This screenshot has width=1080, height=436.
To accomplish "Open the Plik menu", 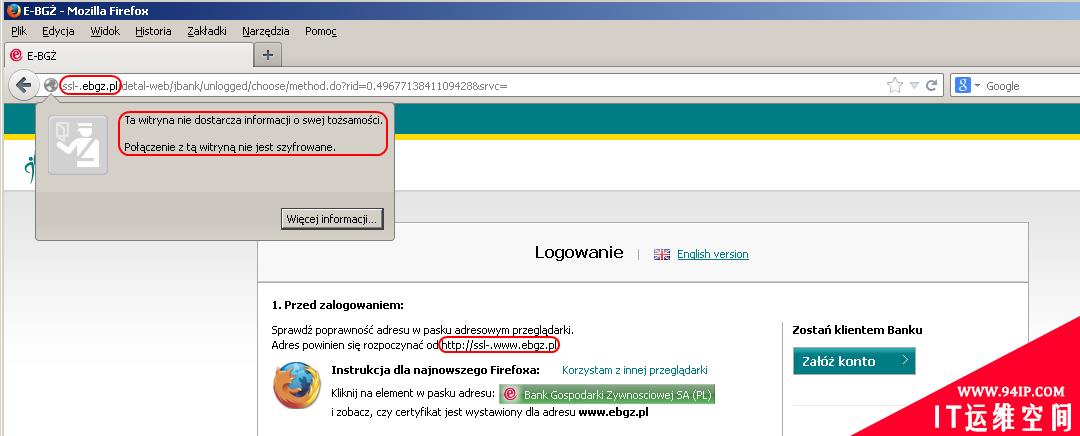I will coord(19,31).
